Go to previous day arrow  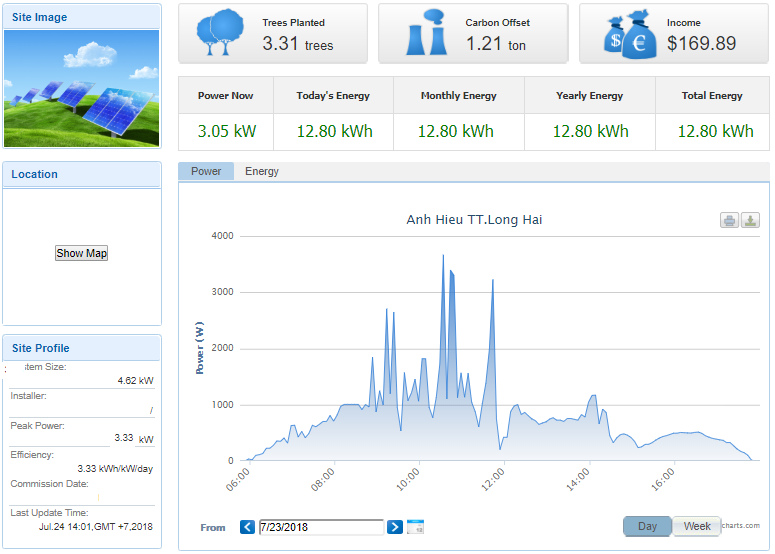click(x=248, y=527)
